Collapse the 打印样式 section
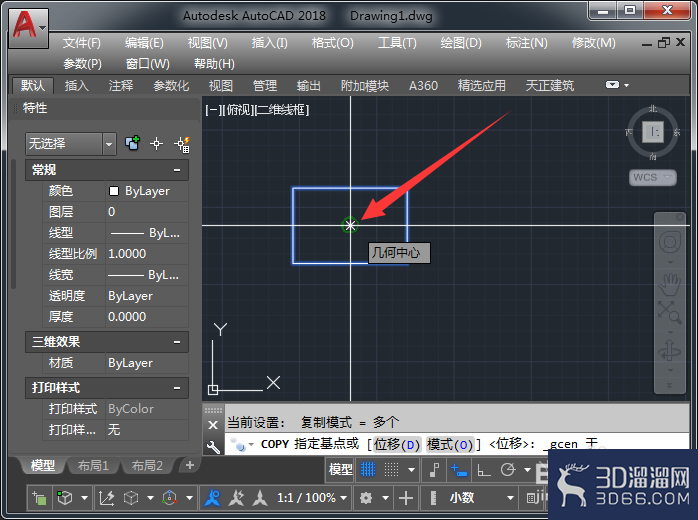 pos(177,388)
